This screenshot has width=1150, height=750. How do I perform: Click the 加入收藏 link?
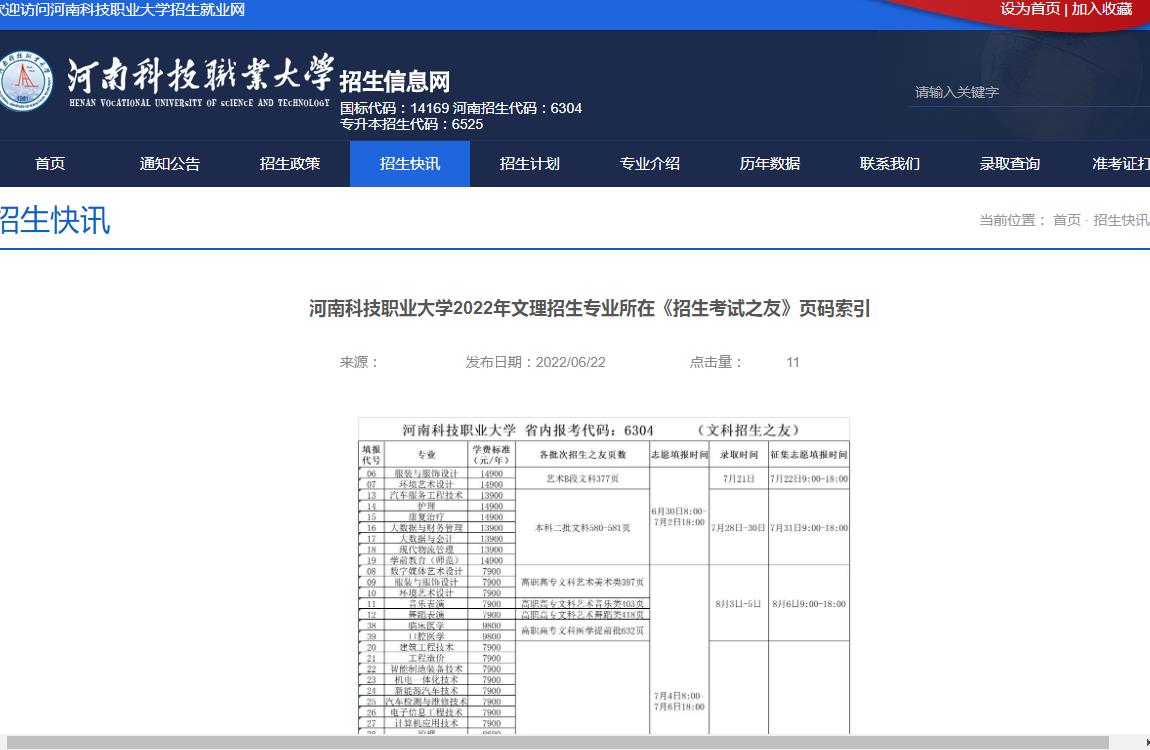[1102, 9]
